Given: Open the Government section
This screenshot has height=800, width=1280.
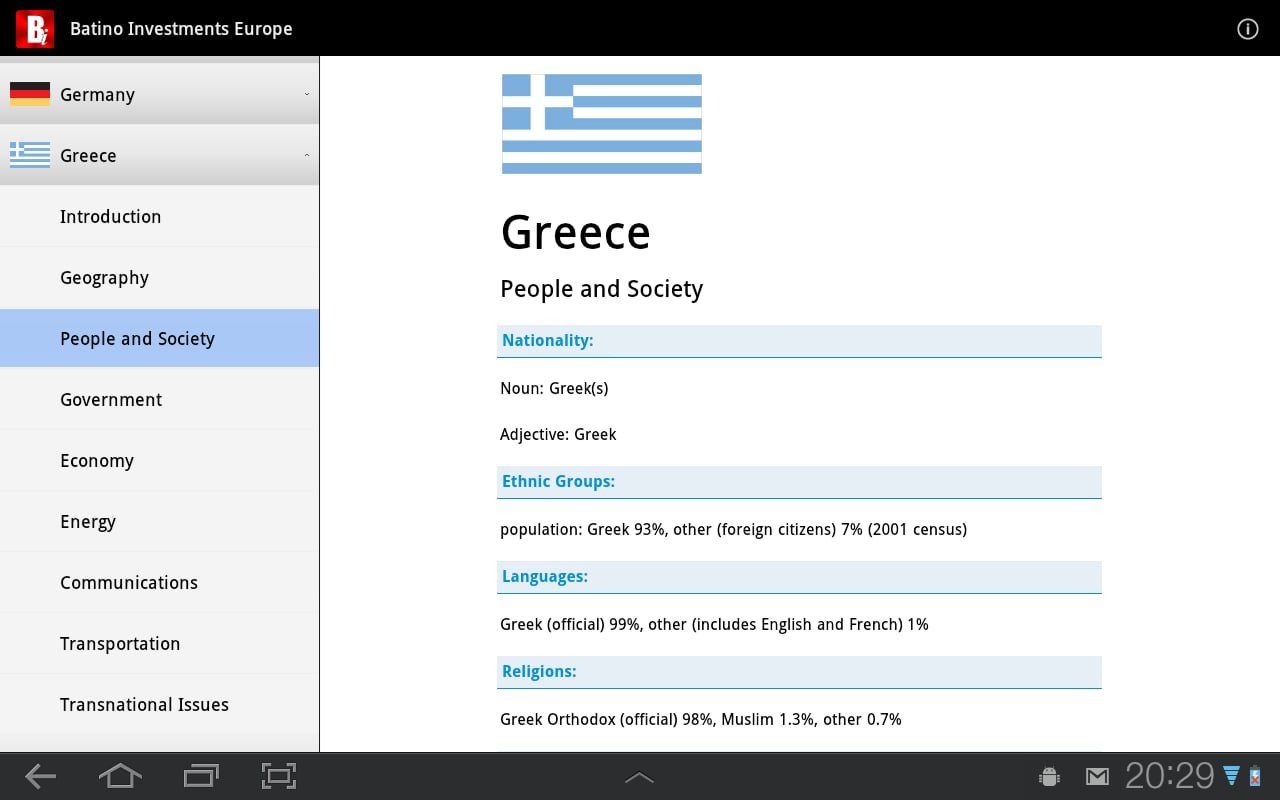Looking at the screenshot, I should pos(159,399).
